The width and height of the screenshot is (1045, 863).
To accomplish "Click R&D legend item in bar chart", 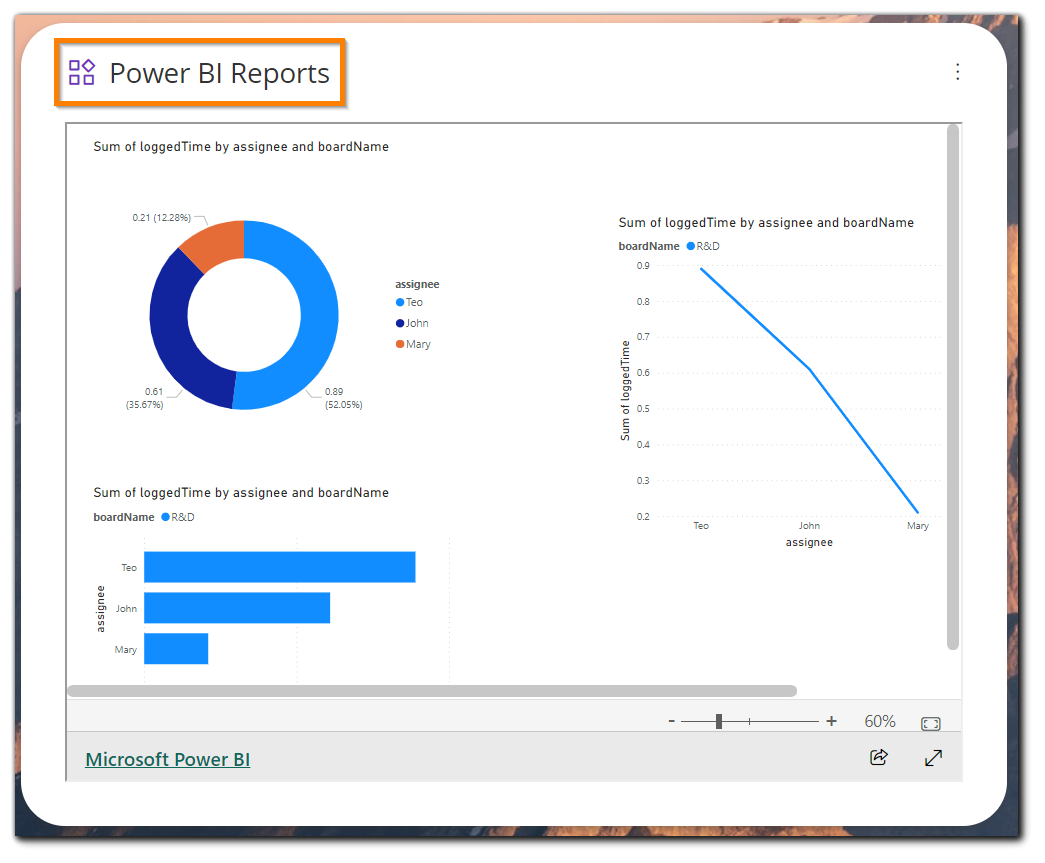I will point(178,517).
